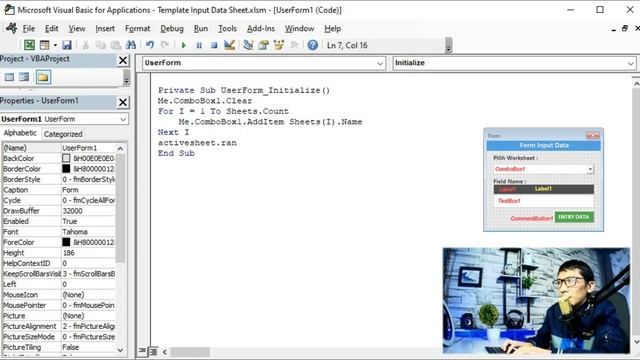Select the PictureTiling property row
Screen dimensions: 640x360
tap(59, 347)
